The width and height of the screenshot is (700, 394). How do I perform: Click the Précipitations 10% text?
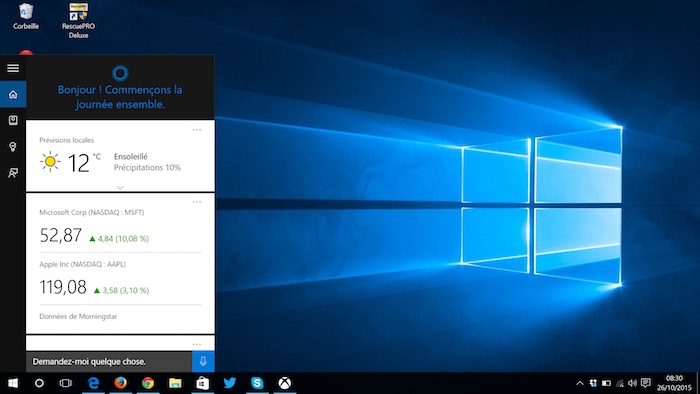147,168
